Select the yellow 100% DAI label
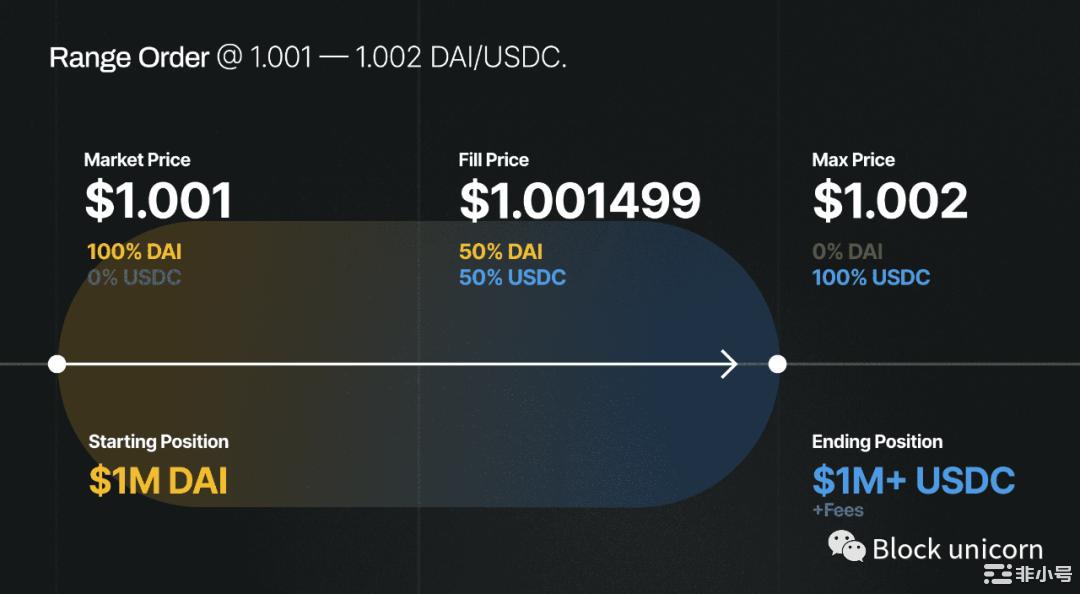Image resolution: width=1080 pixels, height=594 pixels. coord(134,252)
